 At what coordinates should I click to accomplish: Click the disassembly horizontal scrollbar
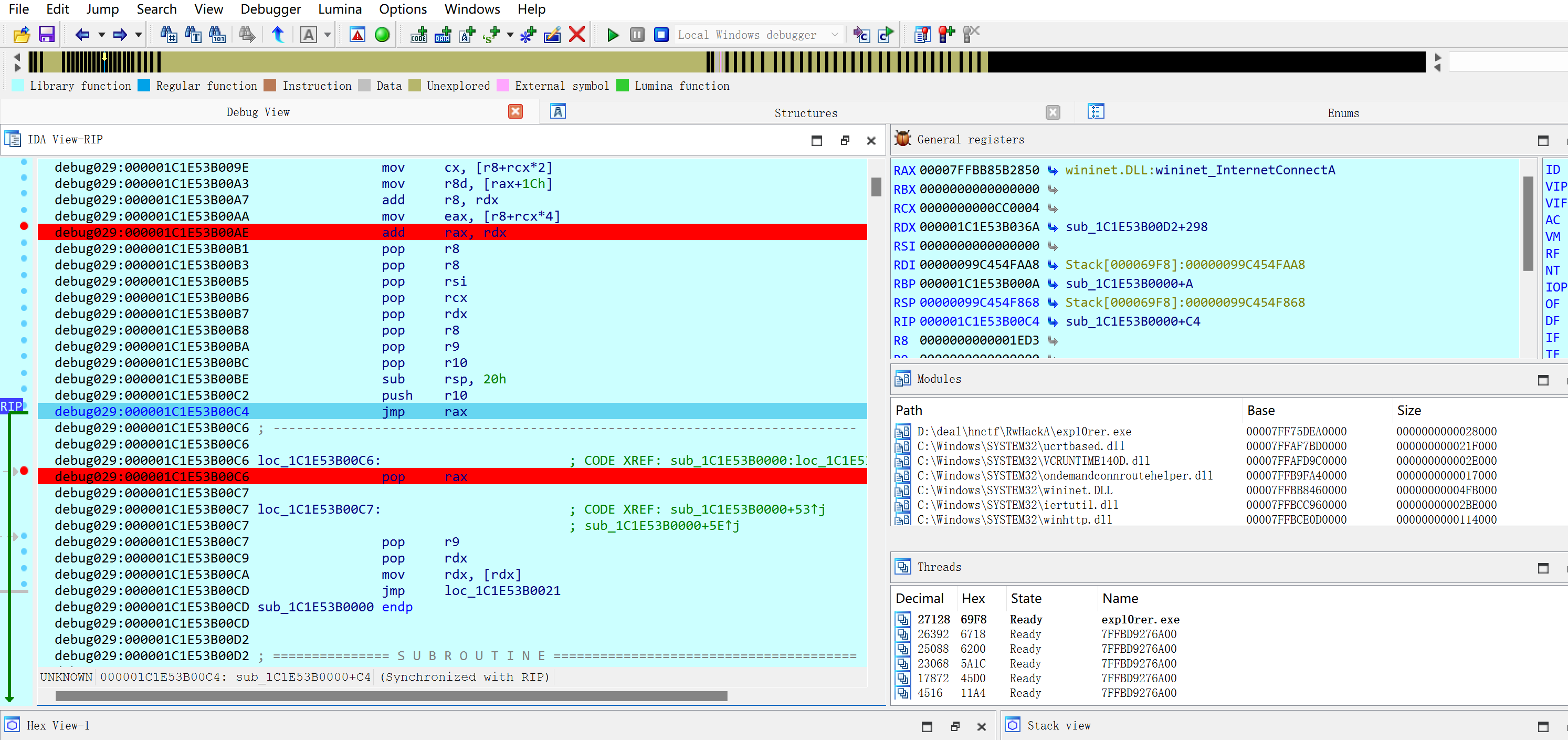point(391,695)
